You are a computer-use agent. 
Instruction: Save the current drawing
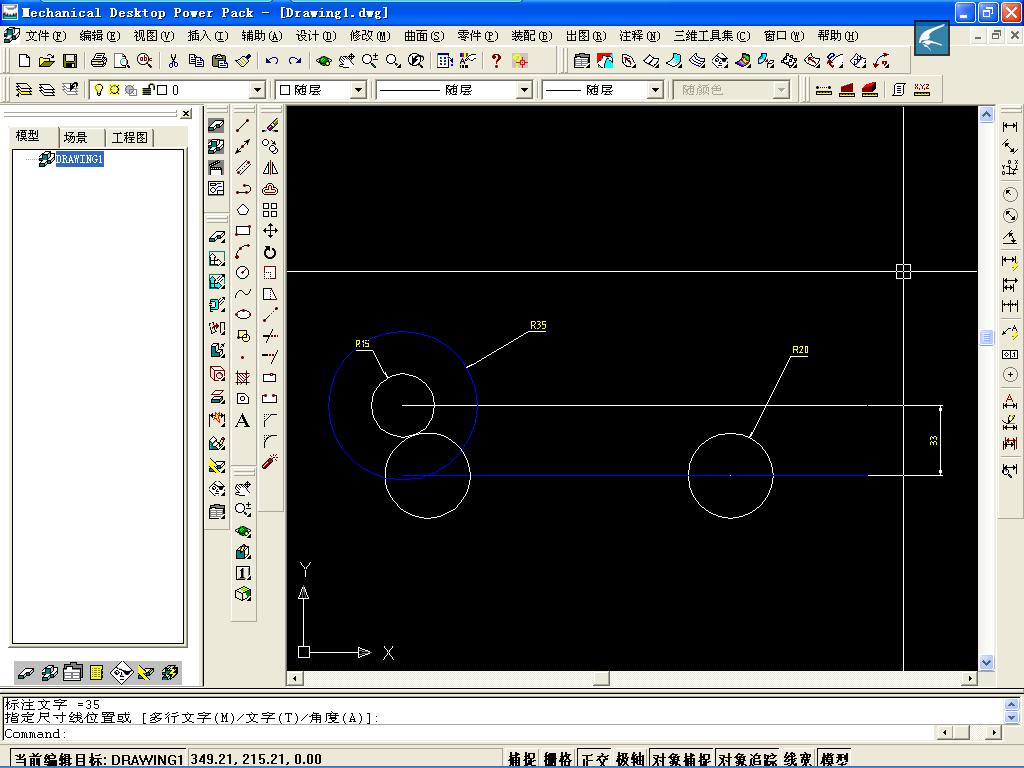[69, 61]
